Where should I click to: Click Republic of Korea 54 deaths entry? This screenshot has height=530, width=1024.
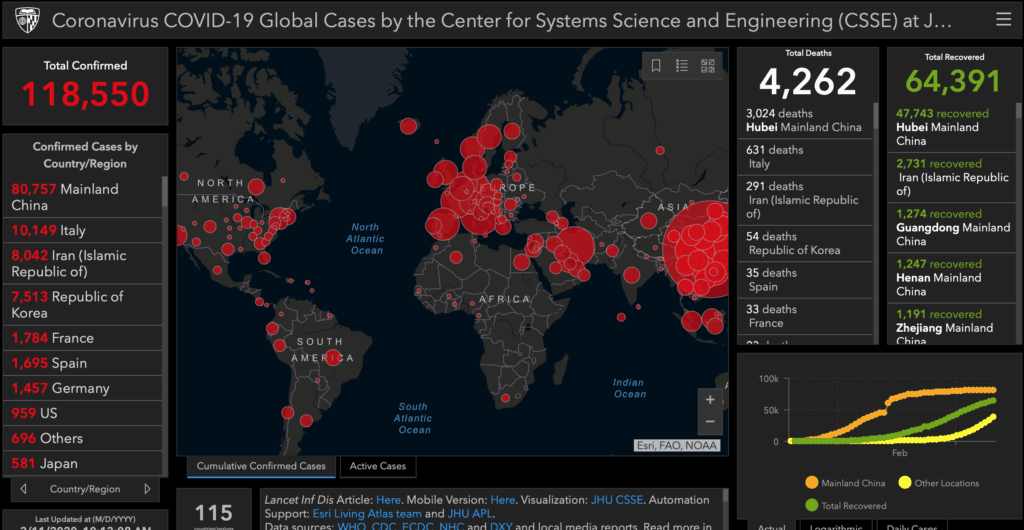tap(805, 243)
